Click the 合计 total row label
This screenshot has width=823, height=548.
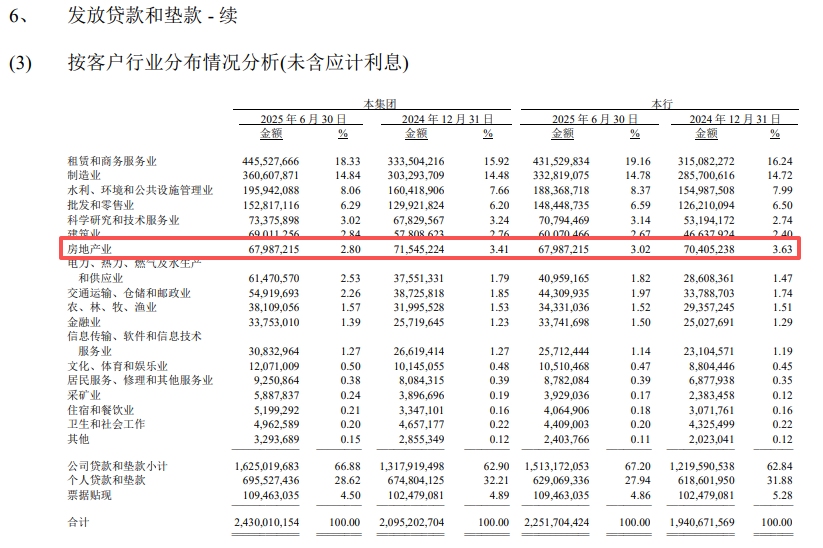point(78,522)
